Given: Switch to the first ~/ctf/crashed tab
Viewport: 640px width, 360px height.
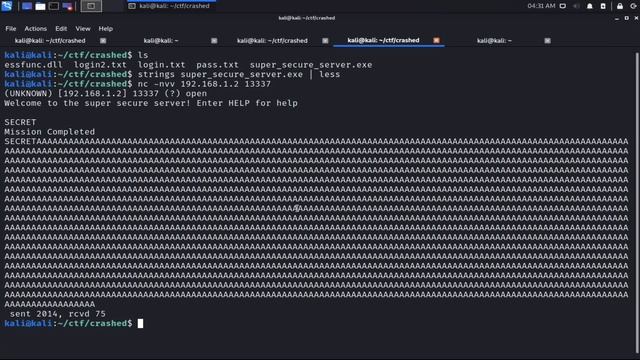Looking at the screenshot, I should tap(50, 41).
